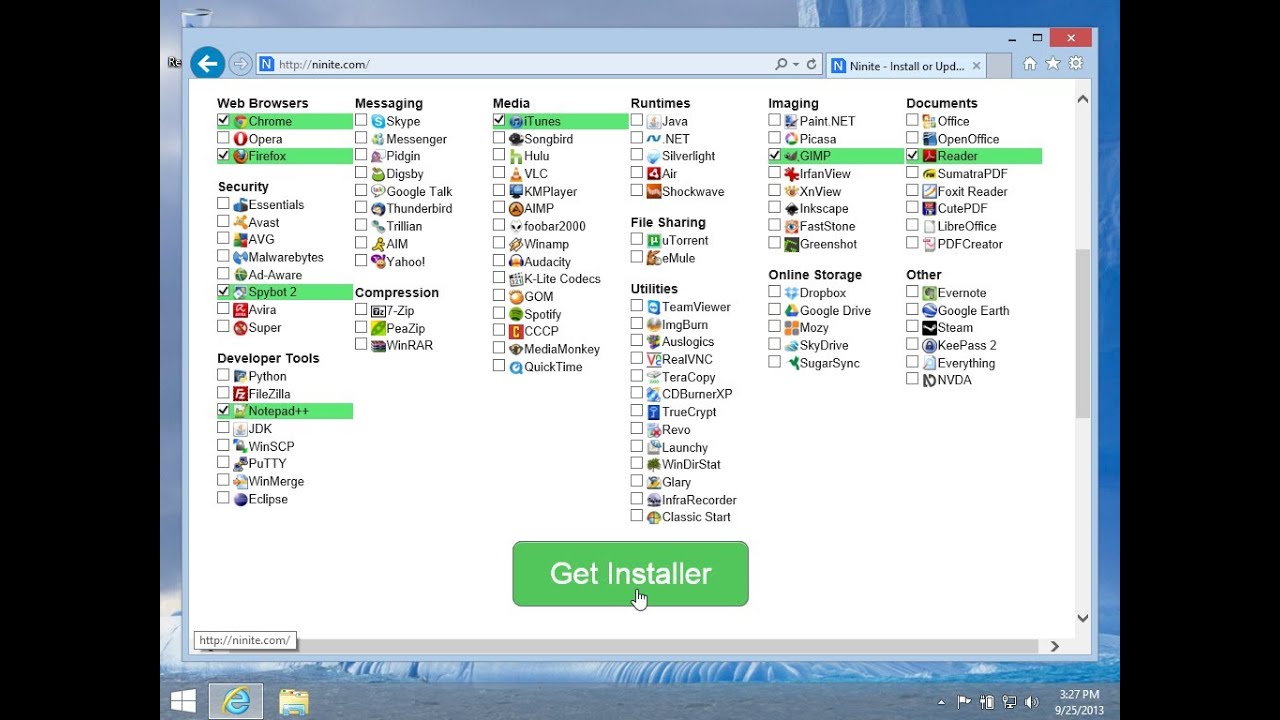This screenshot has height=720, width=1280.
Task: Open the address bar search dropdown arrow
Action: point(796,64)
